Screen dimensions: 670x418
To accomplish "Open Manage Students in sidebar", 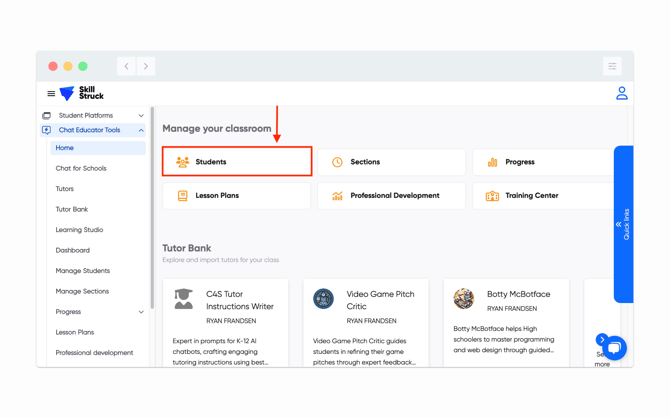I will (x=83, y=271).
